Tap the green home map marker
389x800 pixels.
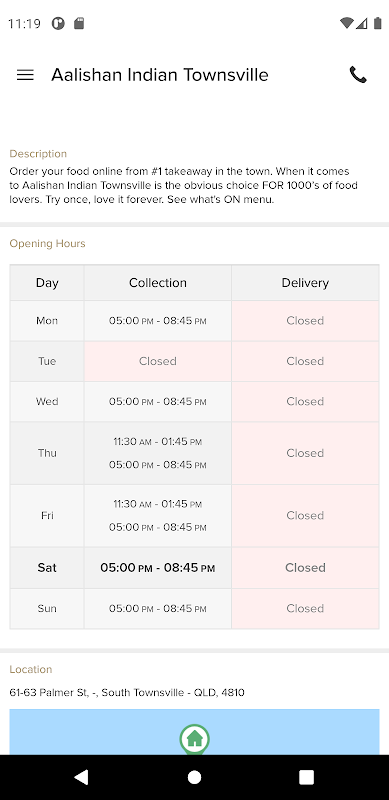pos(194,739)
